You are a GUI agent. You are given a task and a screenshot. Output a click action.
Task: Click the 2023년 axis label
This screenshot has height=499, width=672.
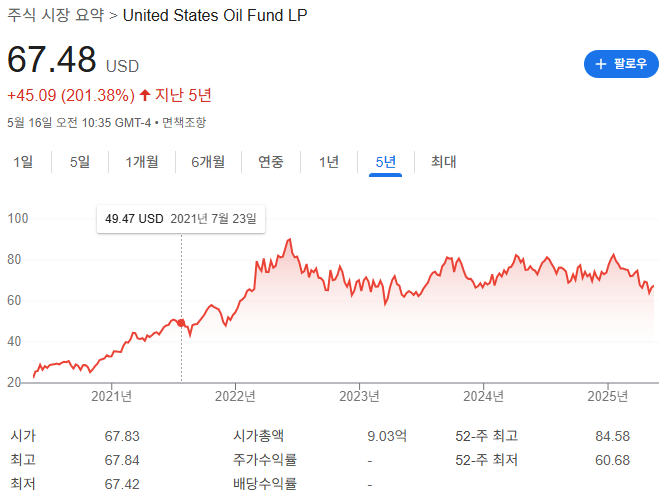360,396
